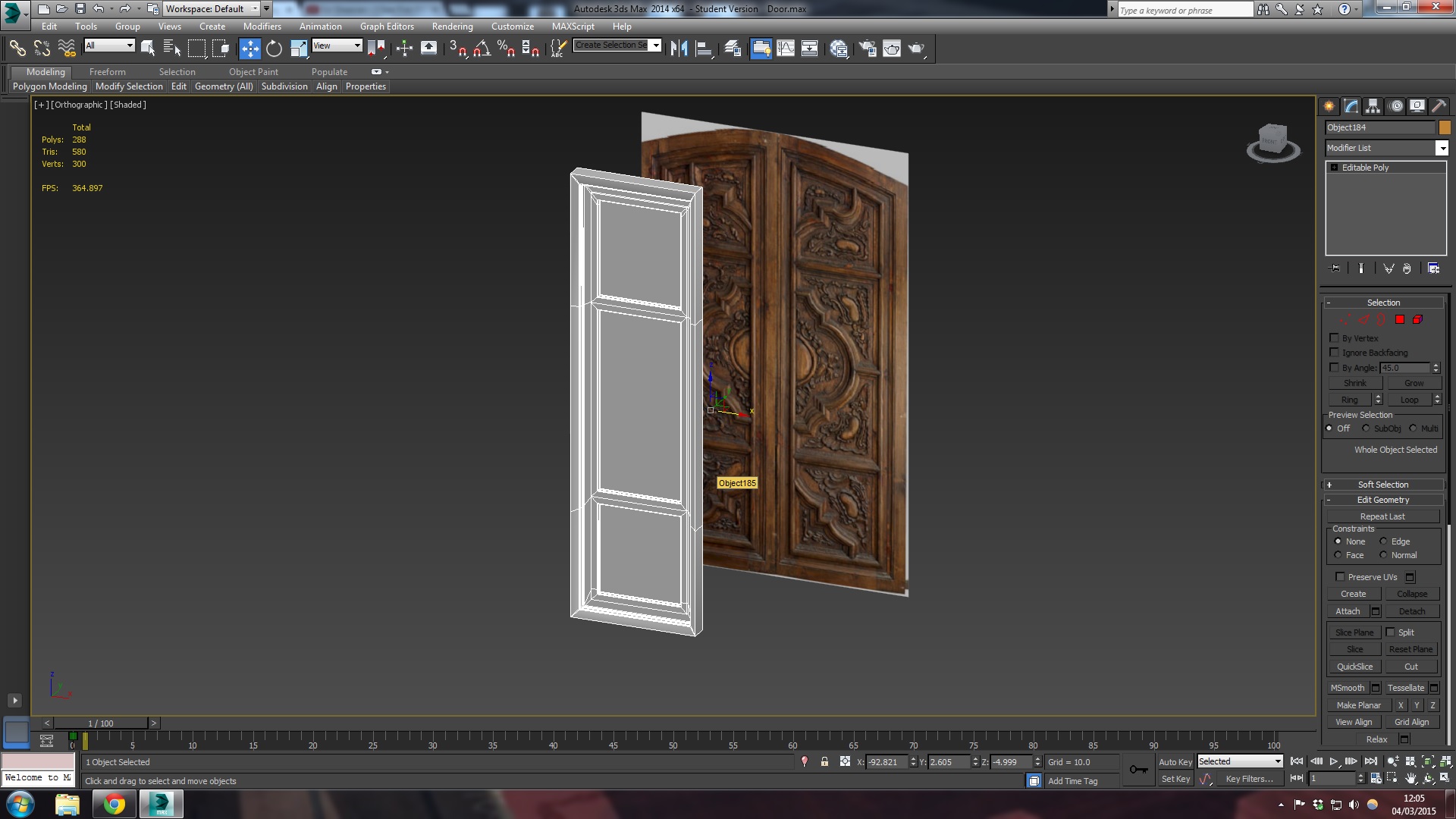The height and width of the screenshot is (819, 1456).
Task: Toggle the Angle Snap tool
Action: (x=482, y=49)
